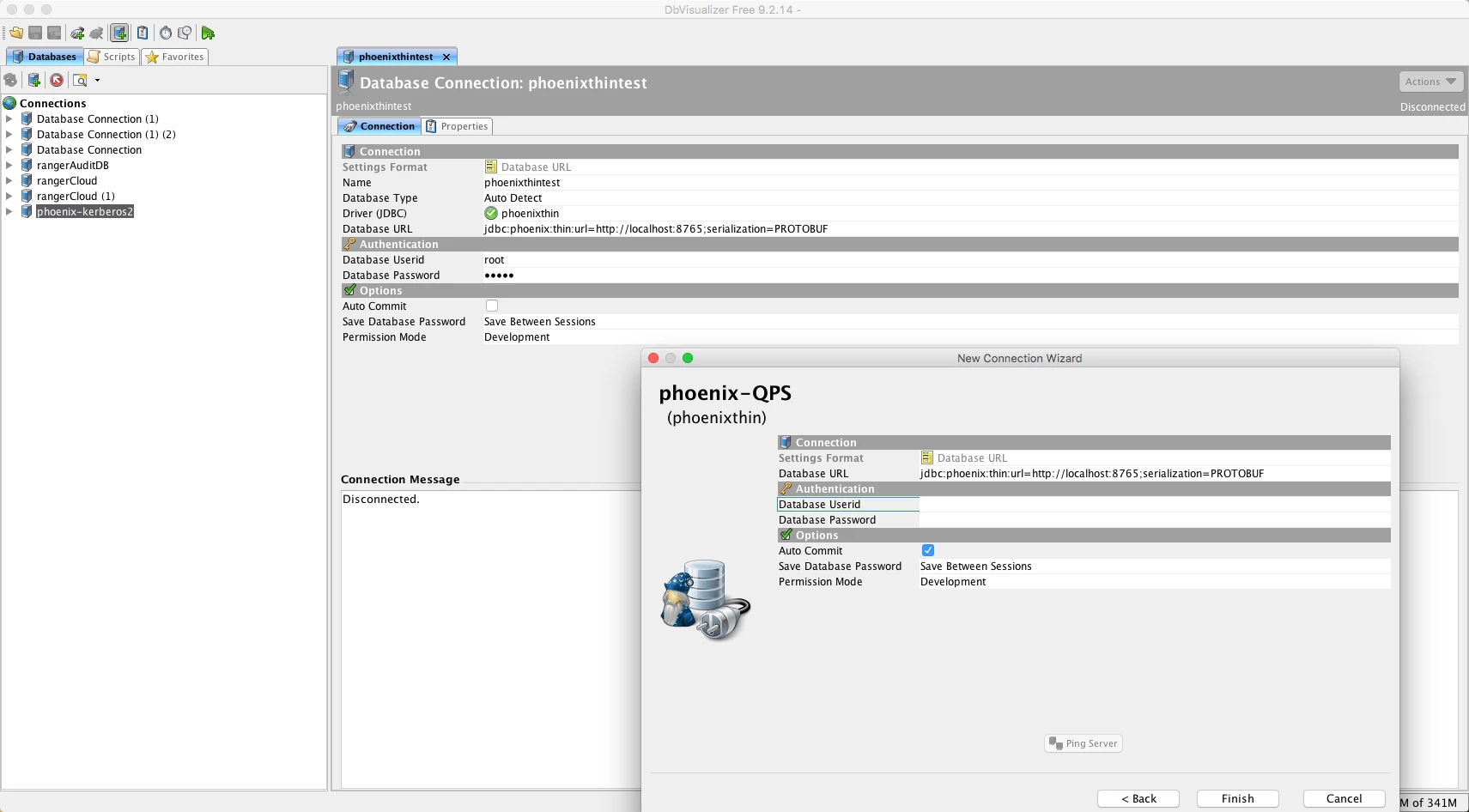Click Database Password field in the wizard
The image size is (1469, 812).
click(x=1154, y=519)
